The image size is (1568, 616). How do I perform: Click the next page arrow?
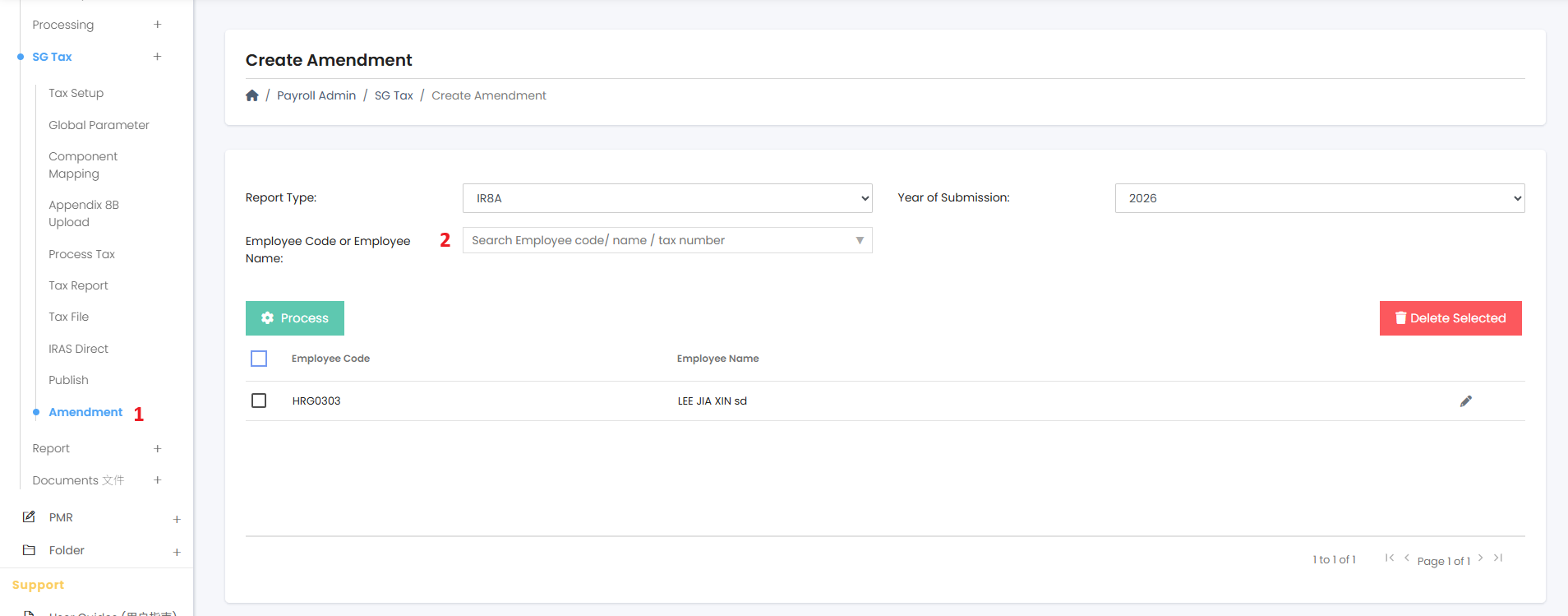tap(1481, 558)
